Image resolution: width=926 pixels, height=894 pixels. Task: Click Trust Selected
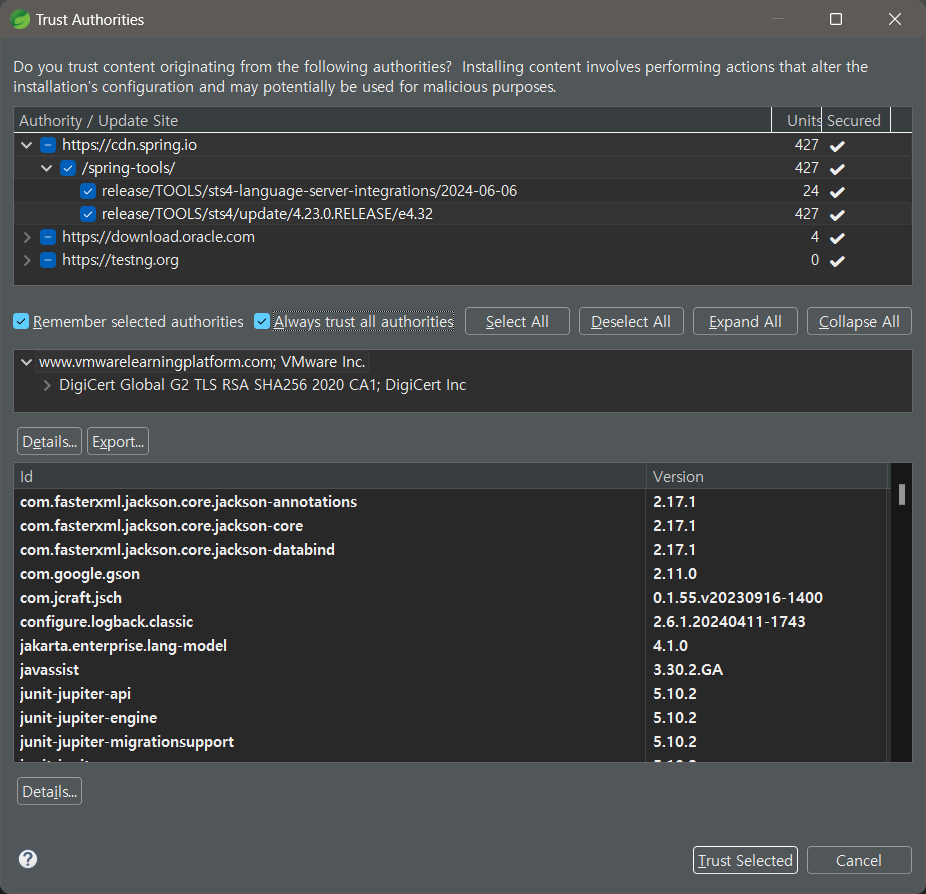[745, 860]
